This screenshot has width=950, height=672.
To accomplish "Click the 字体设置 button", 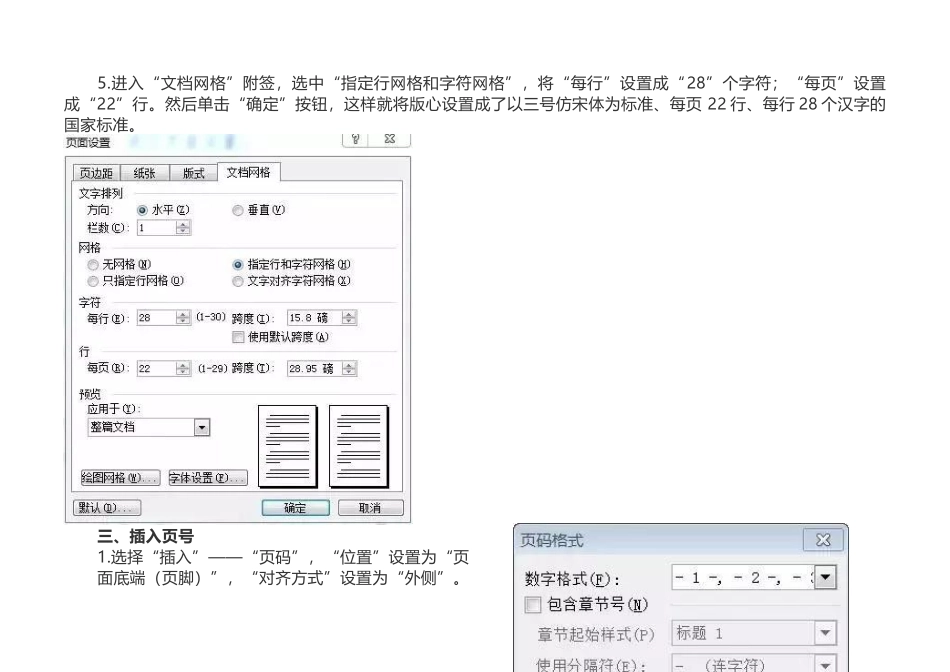I will [x=206, y=478].
